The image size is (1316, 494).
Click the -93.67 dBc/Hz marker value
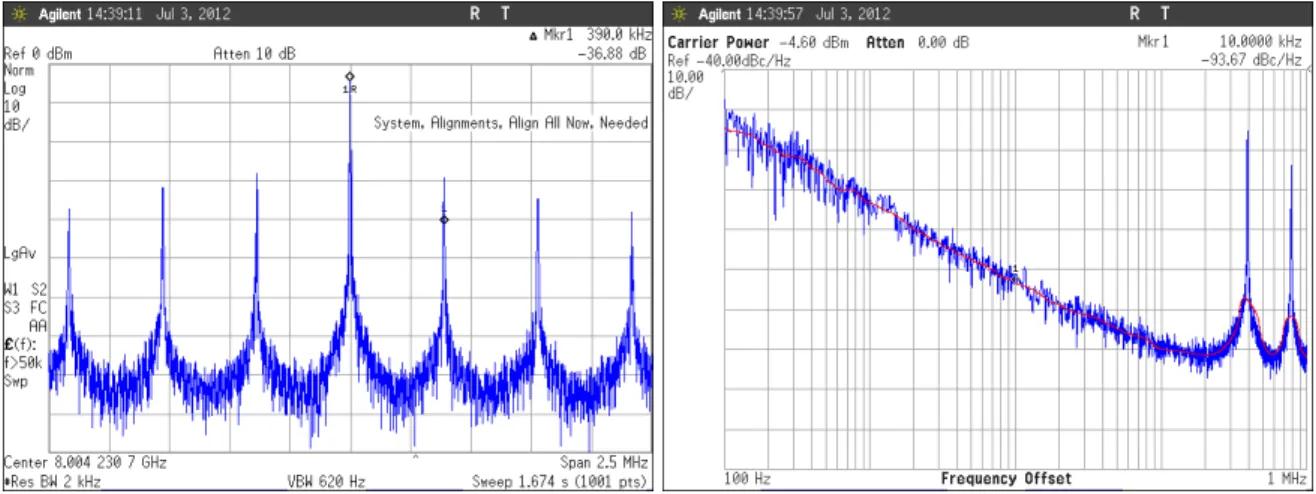1251,60
